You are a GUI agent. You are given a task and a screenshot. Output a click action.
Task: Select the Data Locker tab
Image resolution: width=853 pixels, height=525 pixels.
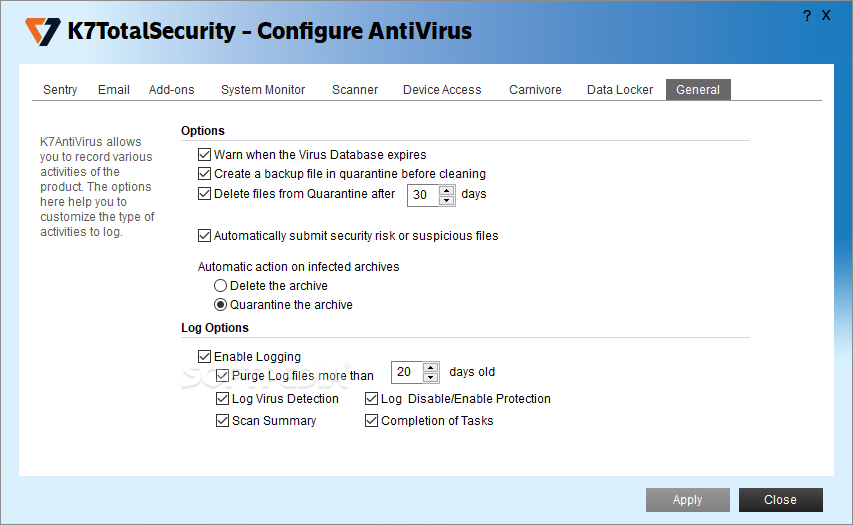pos(620,90)
